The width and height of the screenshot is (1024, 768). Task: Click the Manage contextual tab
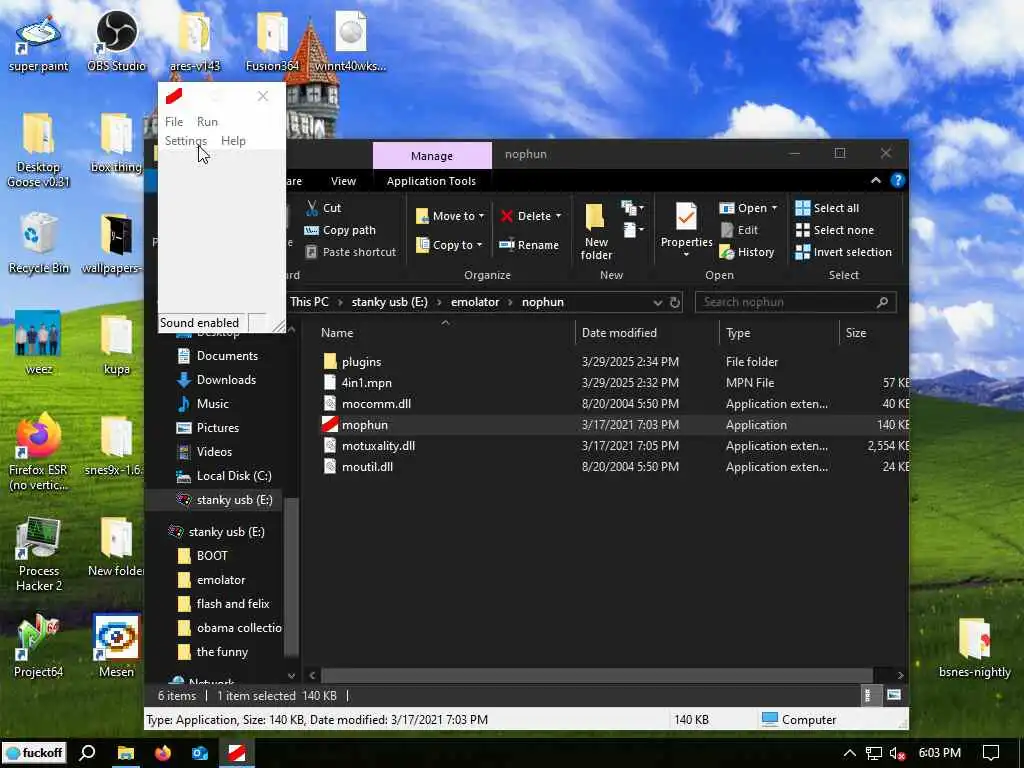click(432, 155)
